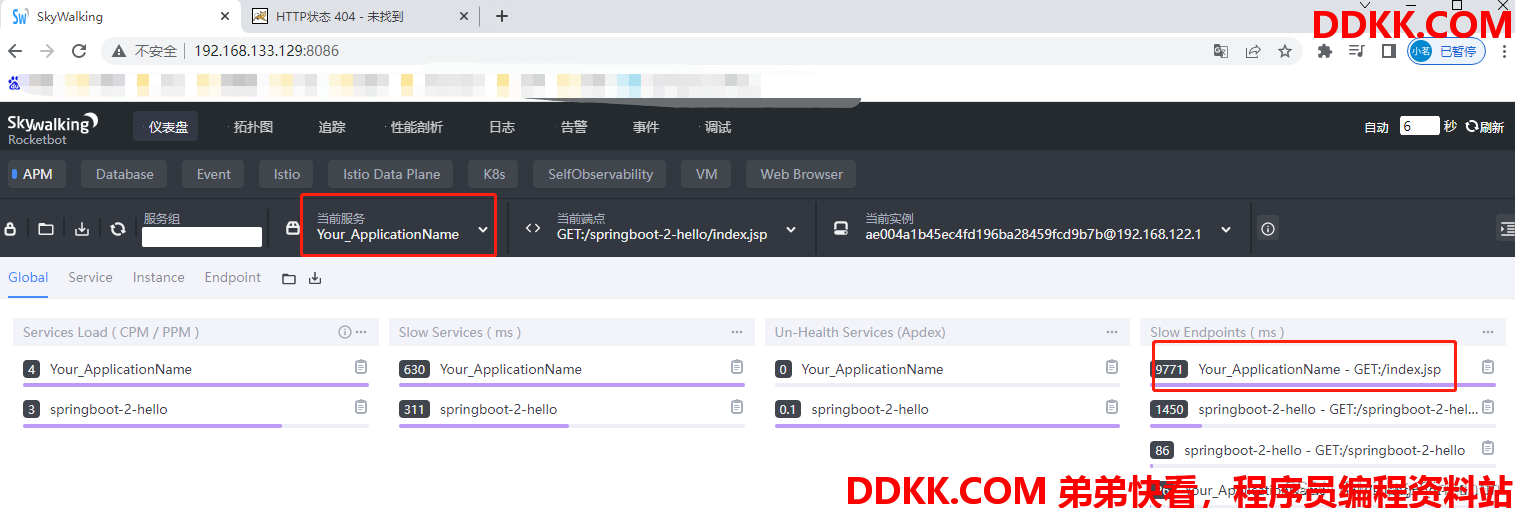Click the browser reload icon
The image size is (1515, 508).
[79, 51]
